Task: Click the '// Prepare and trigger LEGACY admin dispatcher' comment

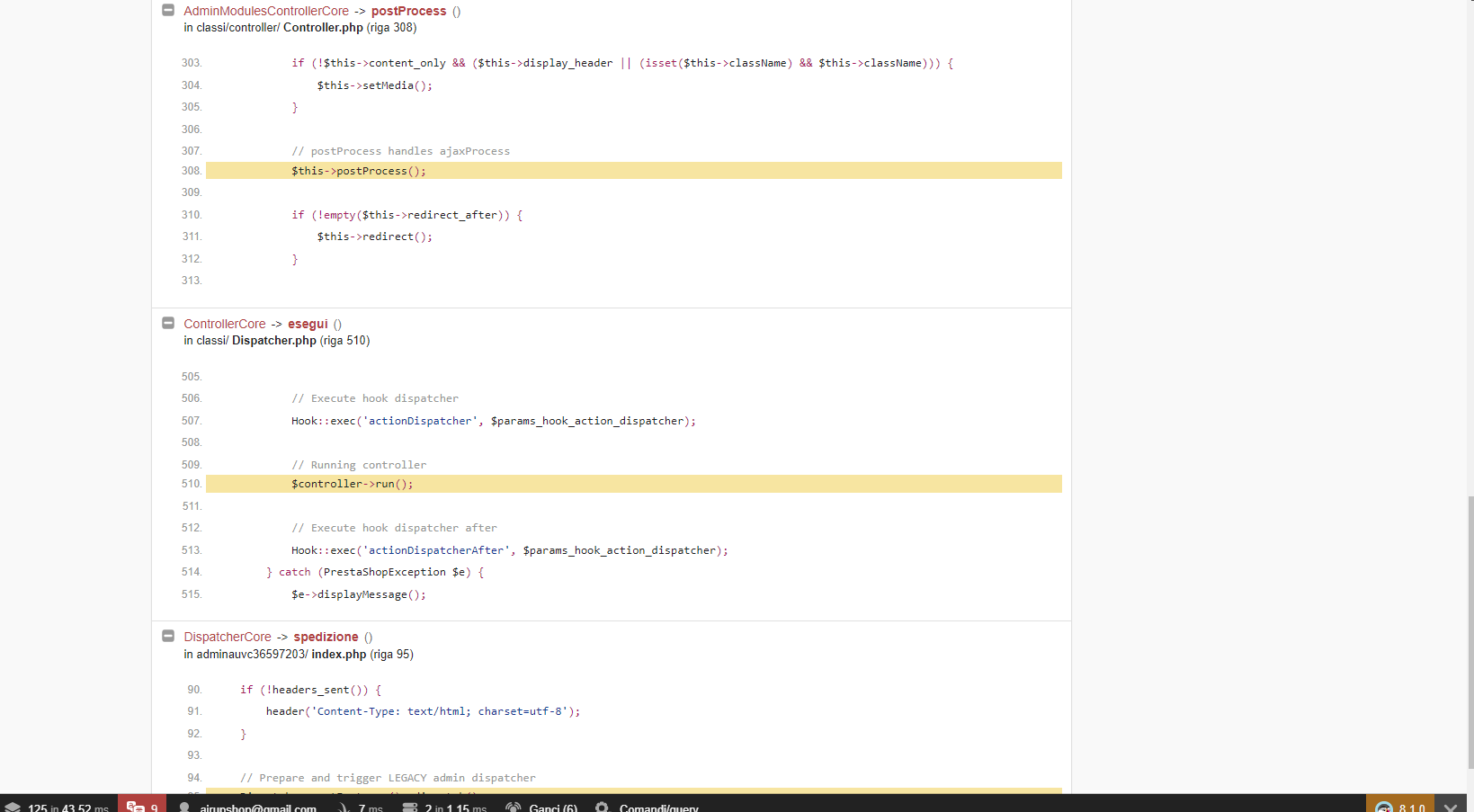Action: point(388,778)
